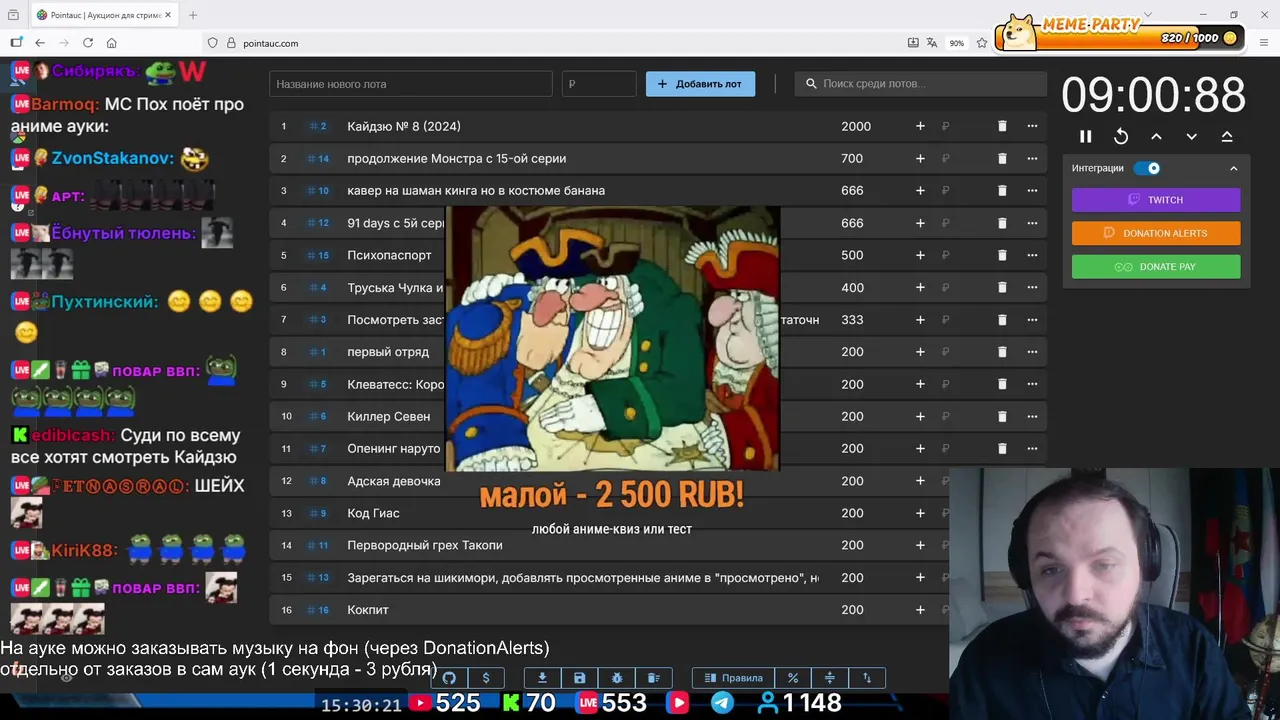The image size is (1280, 720).
Task: Go to the browser home page
Action: click(x=112, y=43)
